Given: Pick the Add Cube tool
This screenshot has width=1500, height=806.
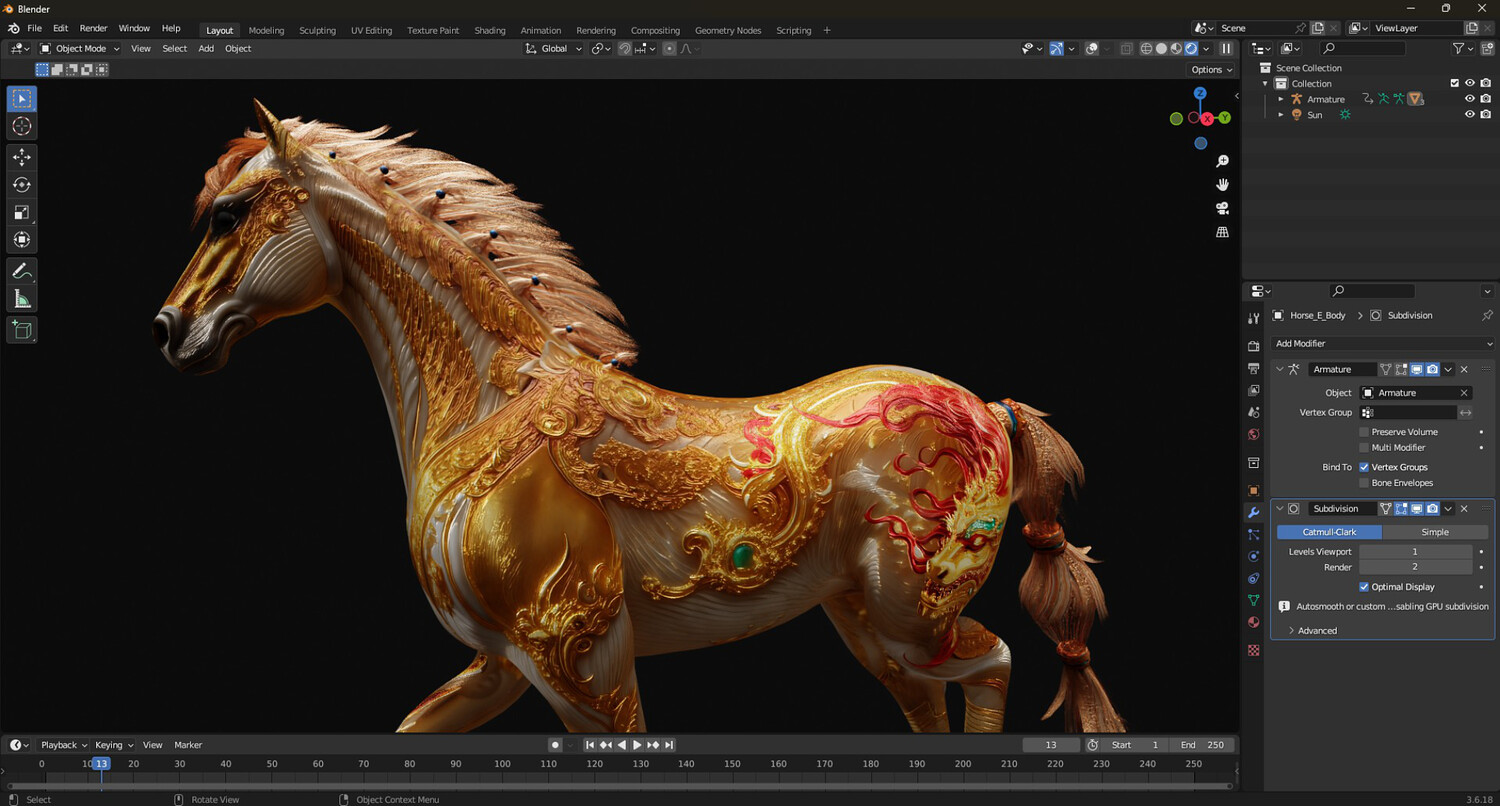Looking at the screenshot, I should (22, 330).
